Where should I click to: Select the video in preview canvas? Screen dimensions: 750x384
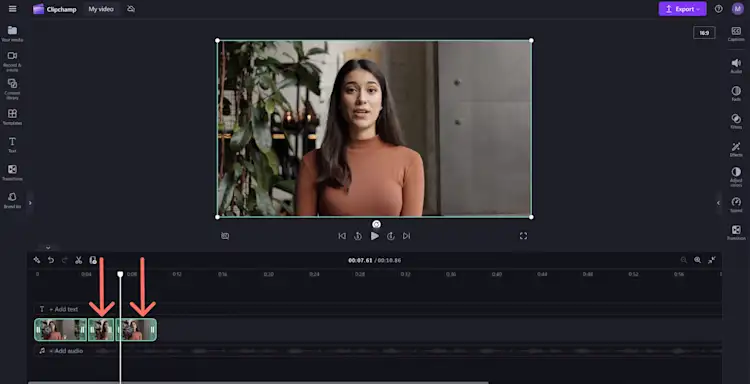pyautogui.click(x=374, y=128)
